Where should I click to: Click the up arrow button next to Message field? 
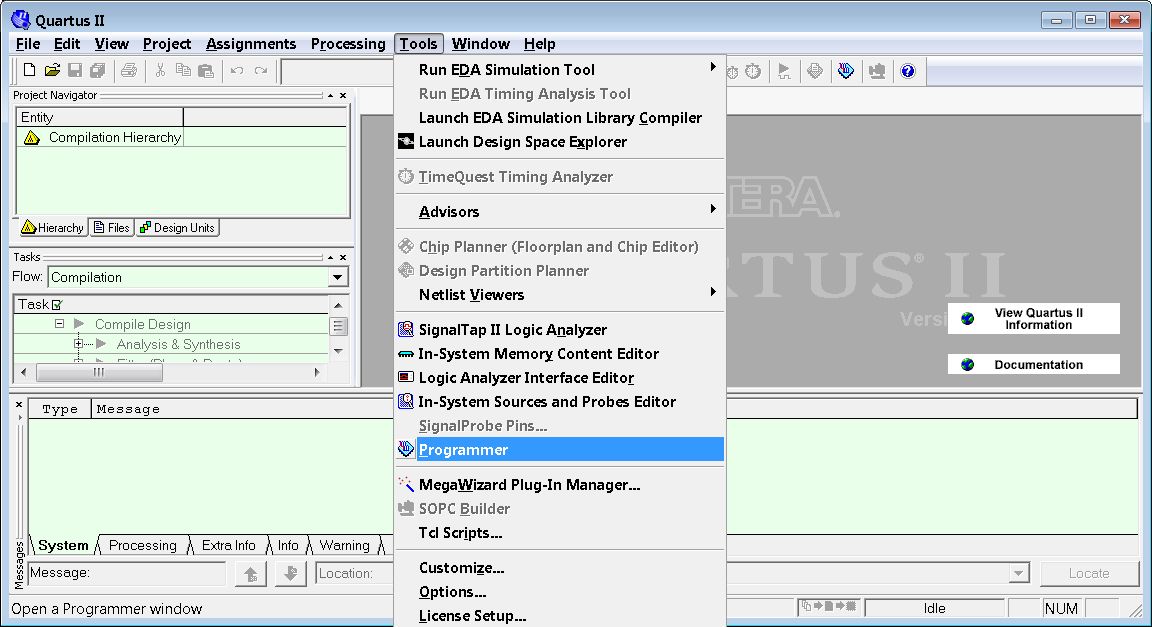click(x=251, y=573)
